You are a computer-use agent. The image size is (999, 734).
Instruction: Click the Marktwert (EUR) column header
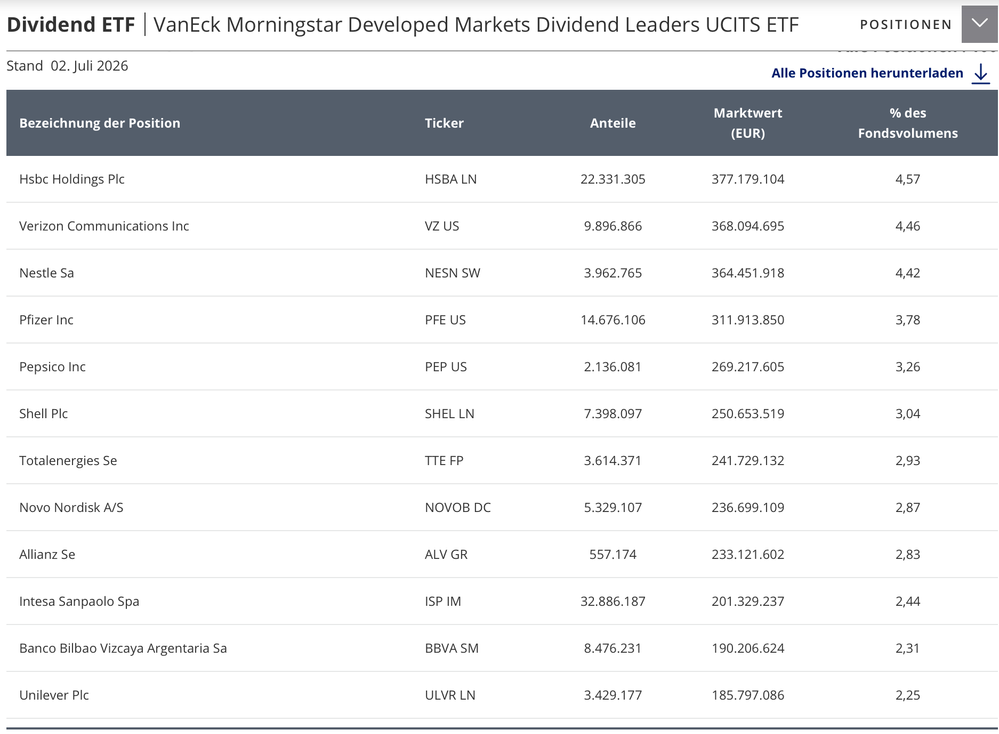pyautogui.click(x=748, y=123)
